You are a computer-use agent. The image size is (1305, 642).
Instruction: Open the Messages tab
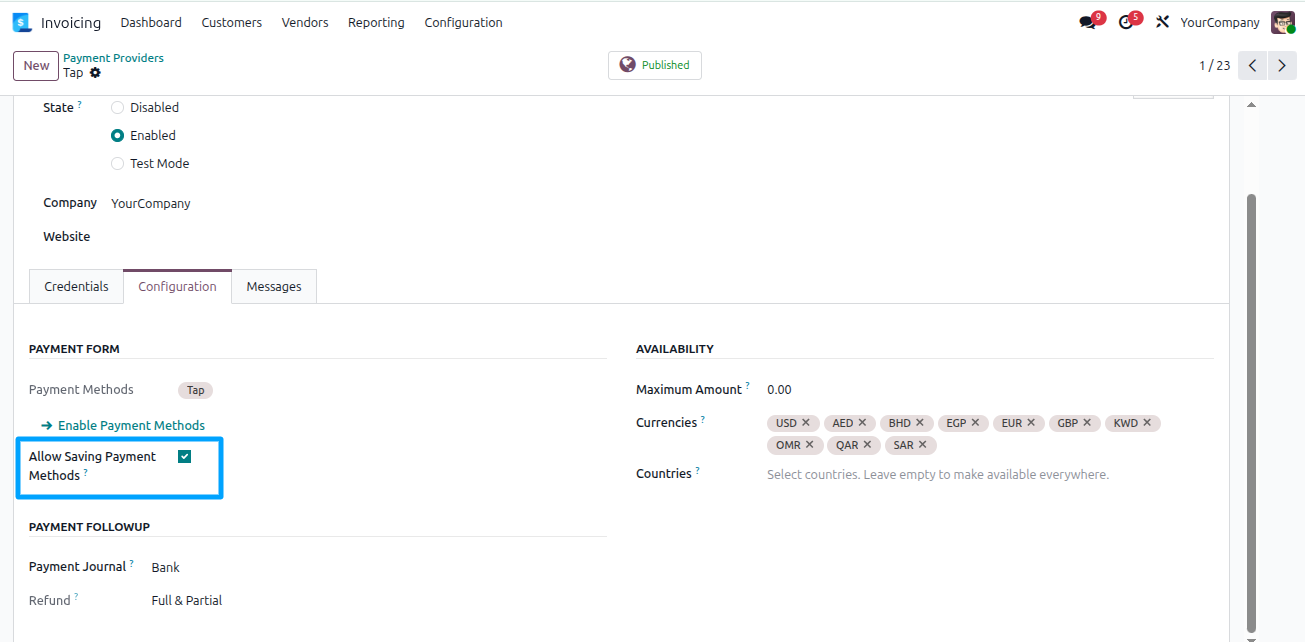[x=273, y=286]
